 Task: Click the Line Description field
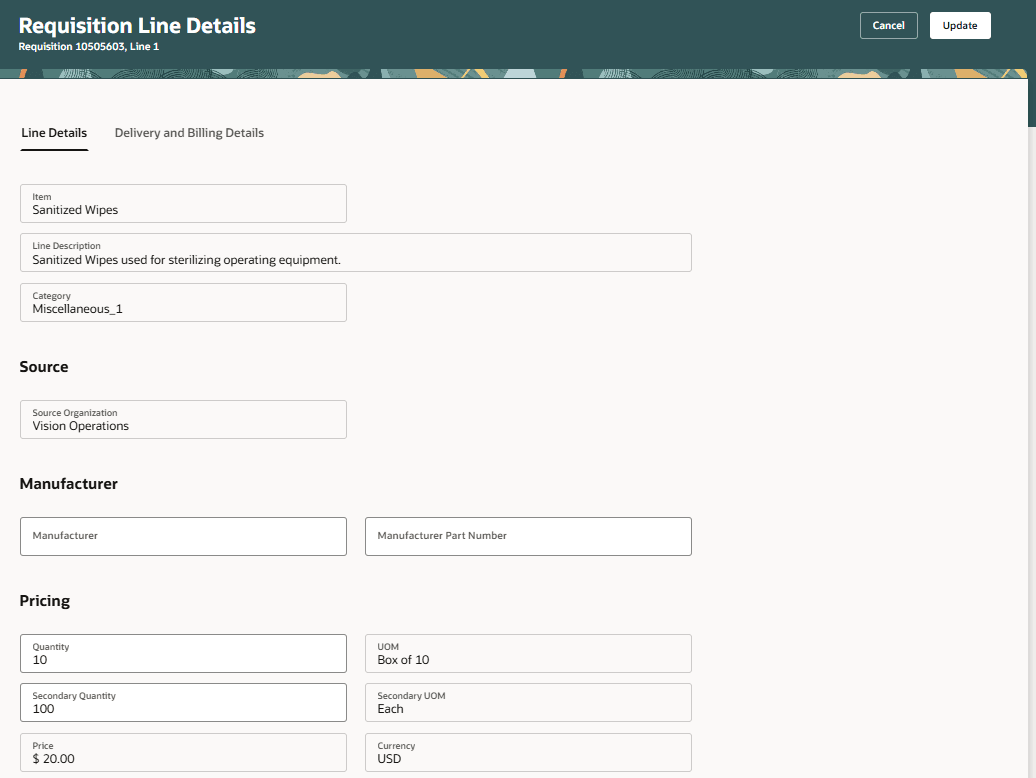pos(355,252)
